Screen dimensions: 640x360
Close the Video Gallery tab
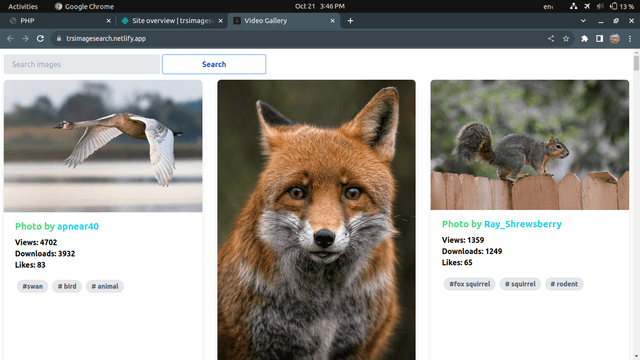(332, 21)
